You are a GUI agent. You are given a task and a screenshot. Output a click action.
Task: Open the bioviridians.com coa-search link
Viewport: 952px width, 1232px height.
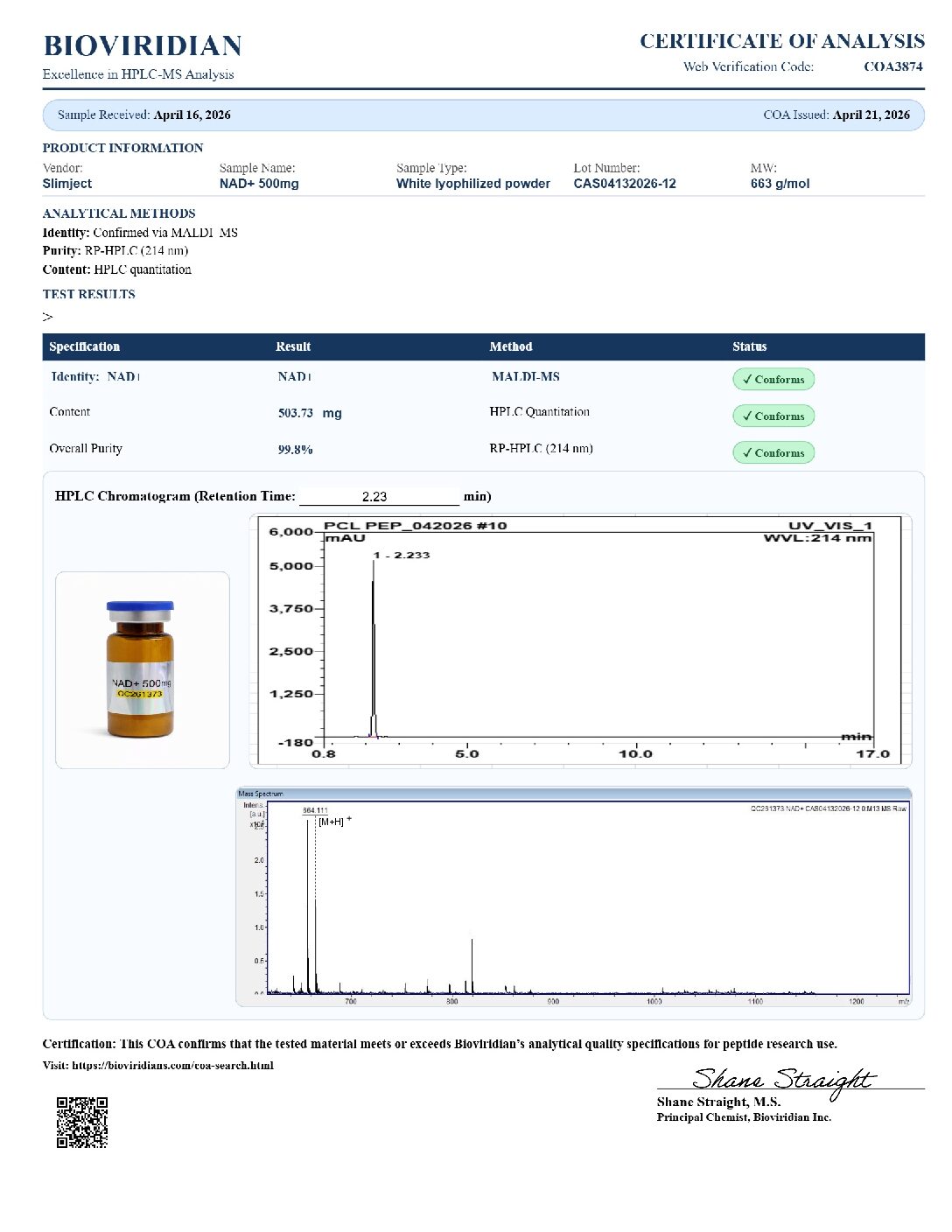[x=172, y=1065]
